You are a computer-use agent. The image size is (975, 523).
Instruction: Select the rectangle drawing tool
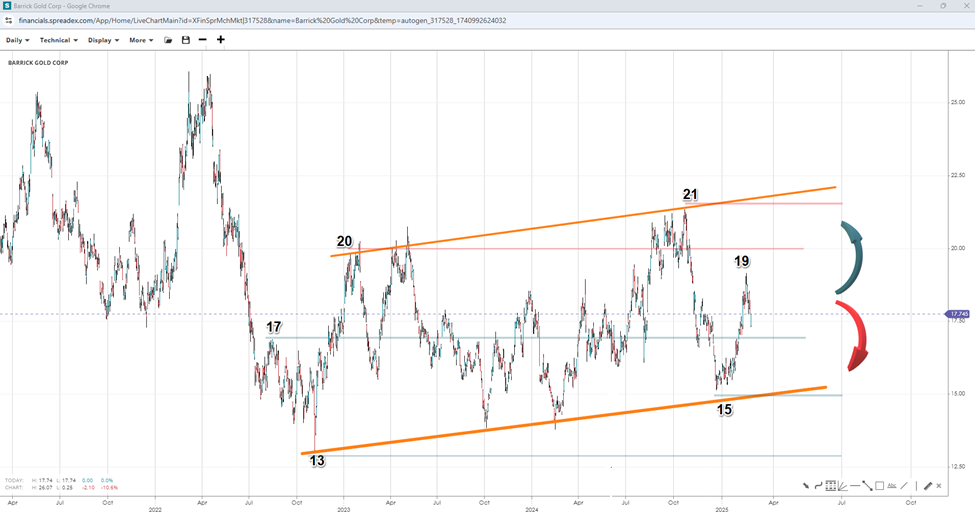click(879, 486)
